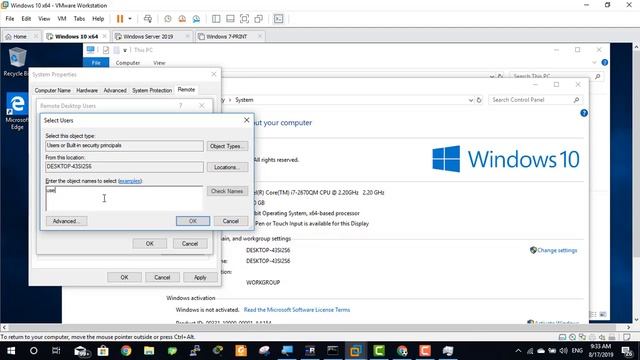Open the volume control in system tray
Screen dimensions: 640x360
(x=564, y=351)
